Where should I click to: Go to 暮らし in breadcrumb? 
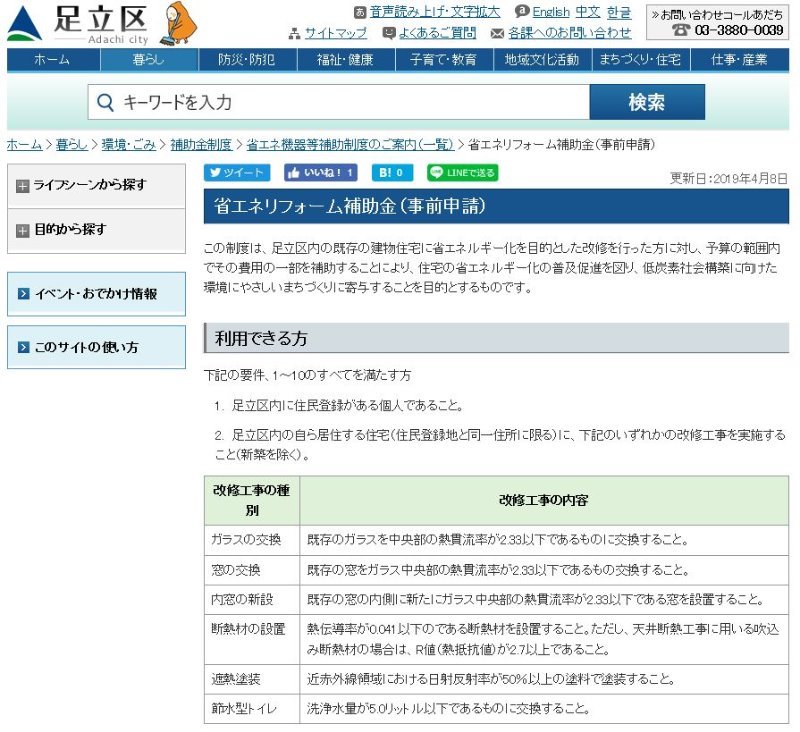pos(71,145)
